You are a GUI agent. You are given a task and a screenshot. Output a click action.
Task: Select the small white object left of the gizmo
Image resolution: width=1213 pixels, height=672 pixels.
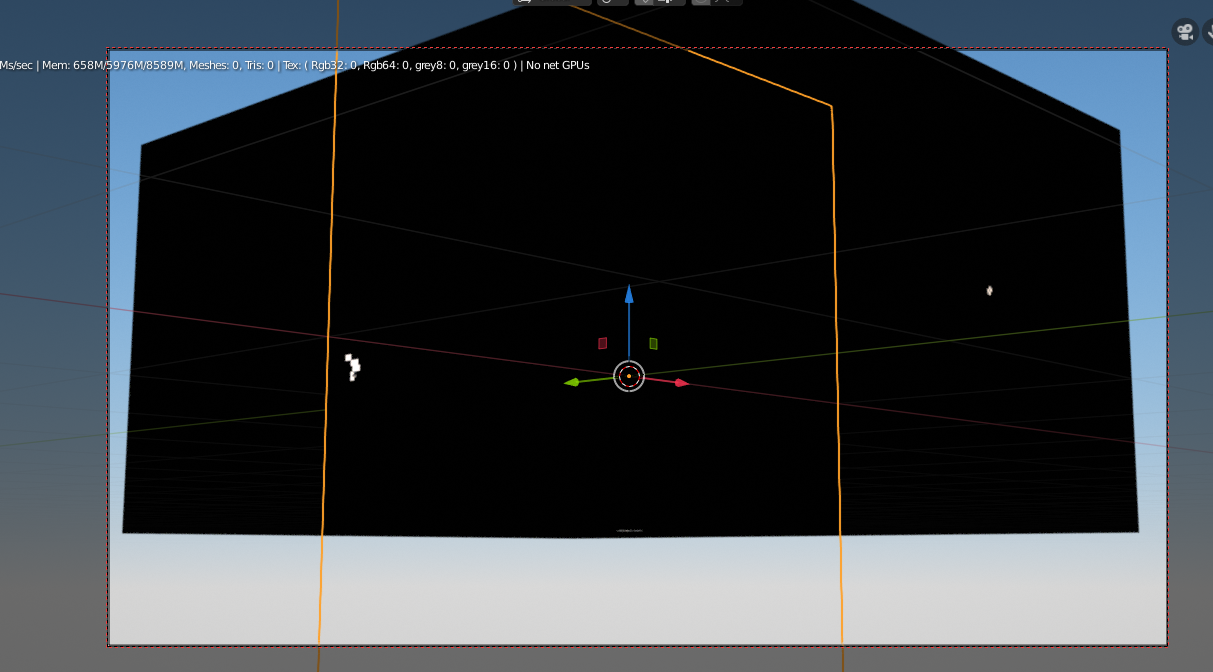(x=352, y=367)
